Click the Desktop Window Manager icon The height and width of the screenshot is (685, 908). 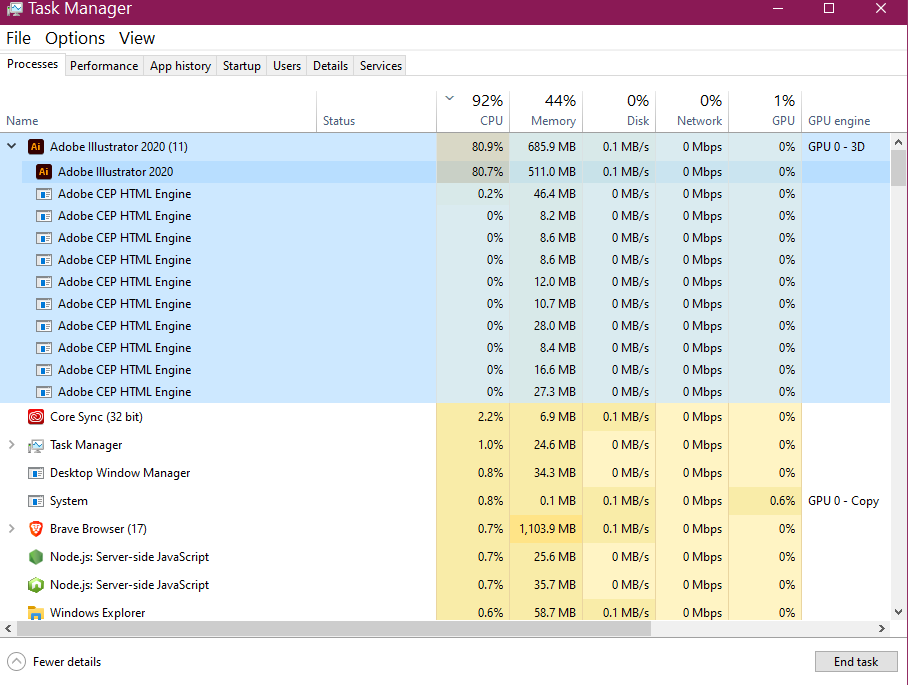[36, 473]
